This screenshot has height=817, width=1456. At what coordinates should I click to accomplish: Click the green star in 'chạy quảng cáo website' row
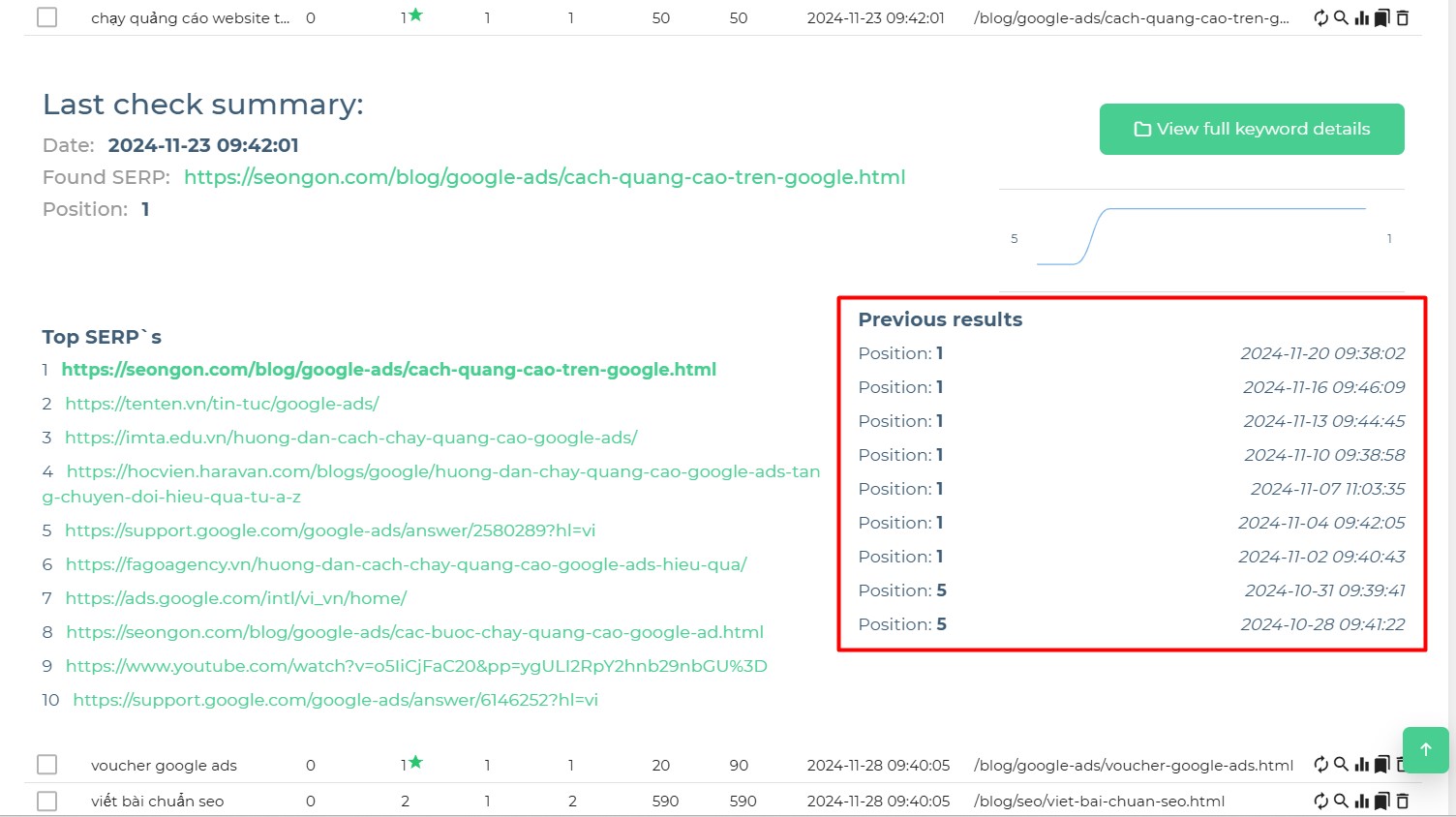416,15
